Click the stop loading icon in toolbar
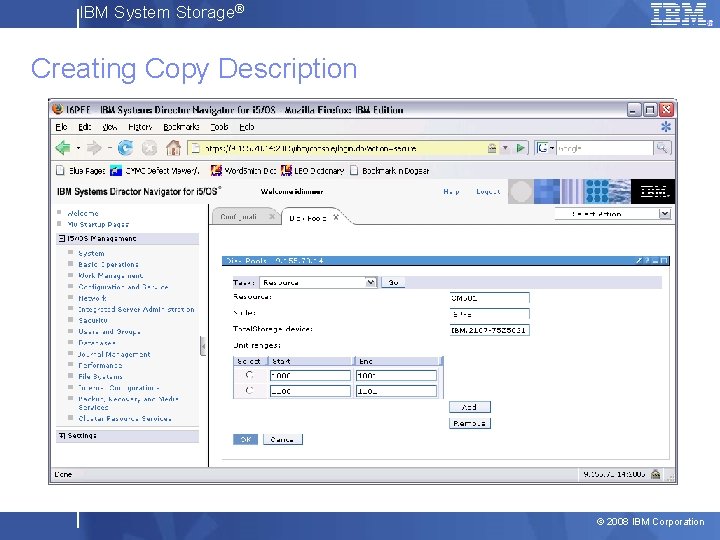 tap(149, 148)
